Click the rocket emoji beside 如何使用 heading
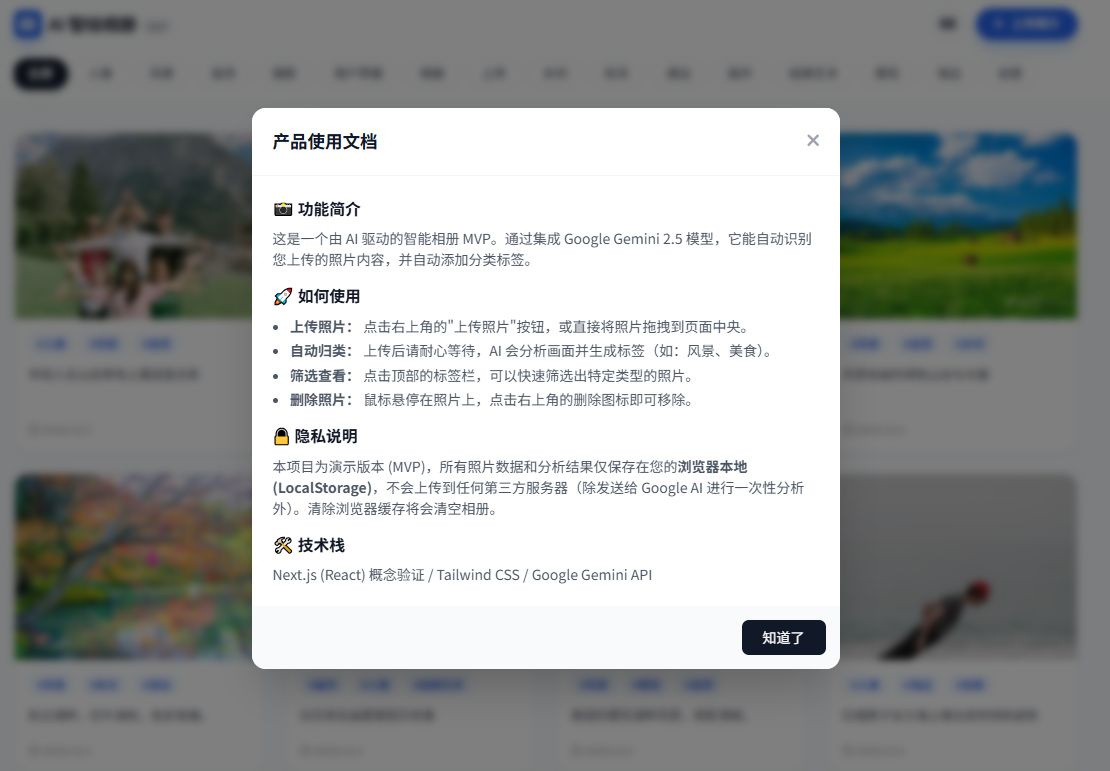 pos(282,296)
